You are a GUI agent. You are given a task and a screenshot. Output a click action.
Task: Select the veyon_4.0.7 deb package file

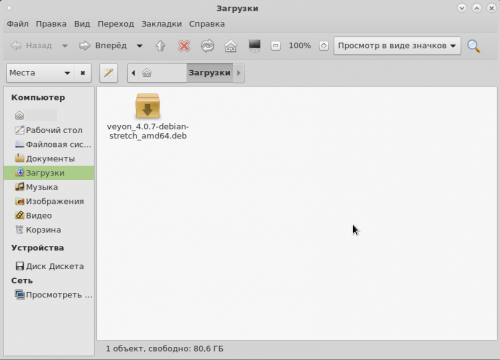(148, 117)
